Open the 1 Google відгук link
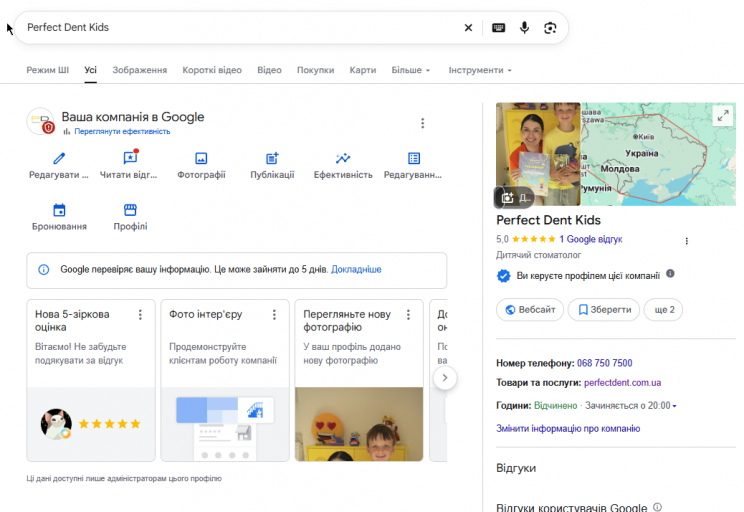This screenshot has height=512, width=744. pyautogui.click(x=591, y=239)
